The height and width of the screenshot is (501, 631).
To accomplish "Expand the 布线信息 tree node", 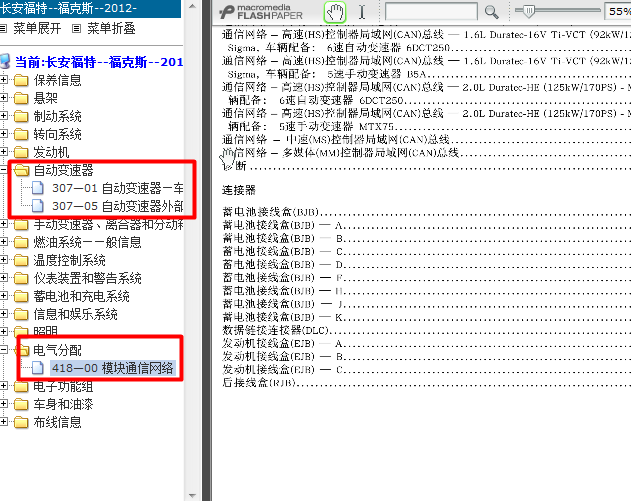I will (3, 422).
